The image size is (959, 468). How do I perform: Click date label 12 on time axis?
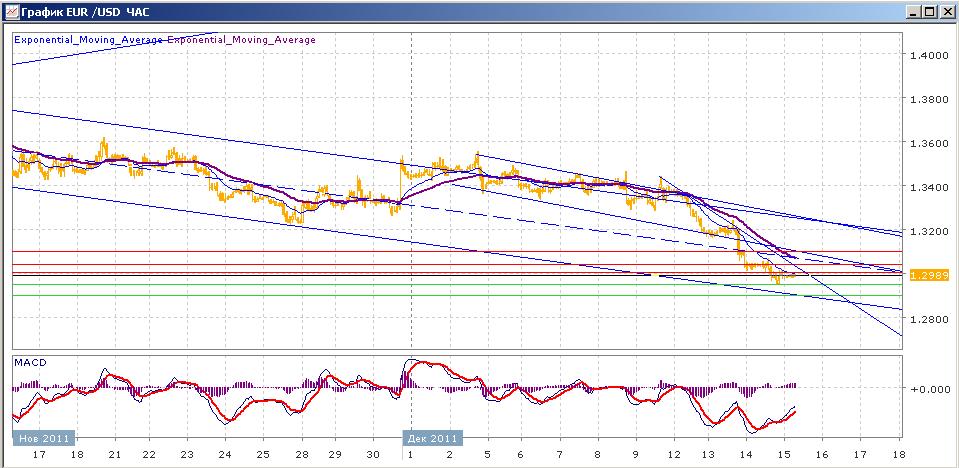pos(673,455)
